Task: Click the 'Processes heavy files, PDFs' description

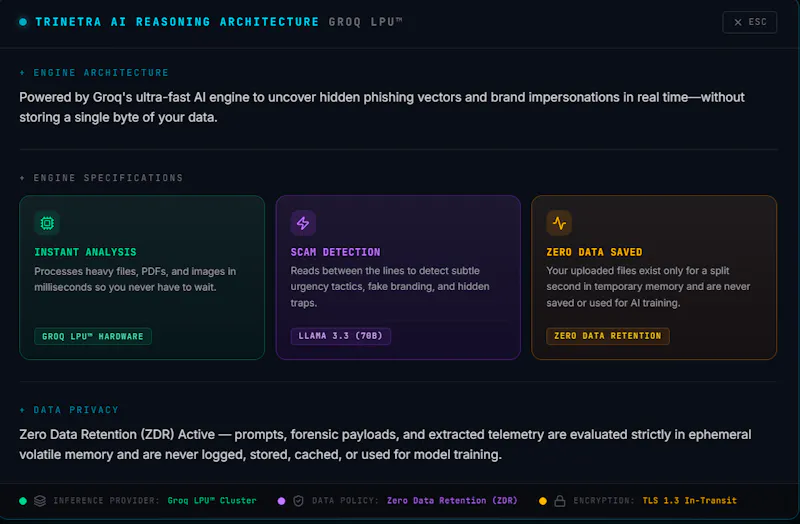Action: (x=135, y=279)
